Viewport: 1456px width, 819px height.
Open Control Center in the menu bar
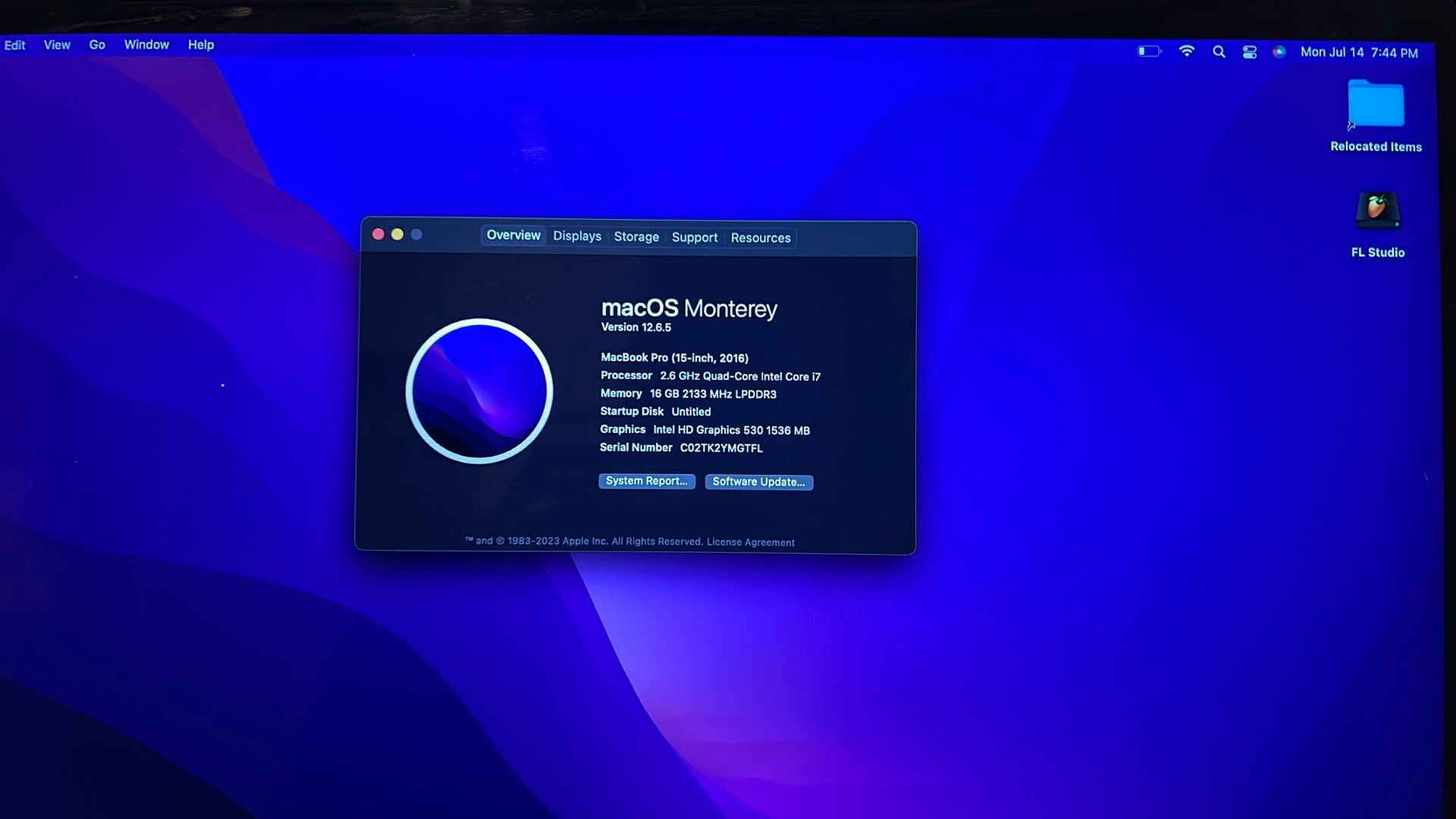click(x=1248, y=52)
